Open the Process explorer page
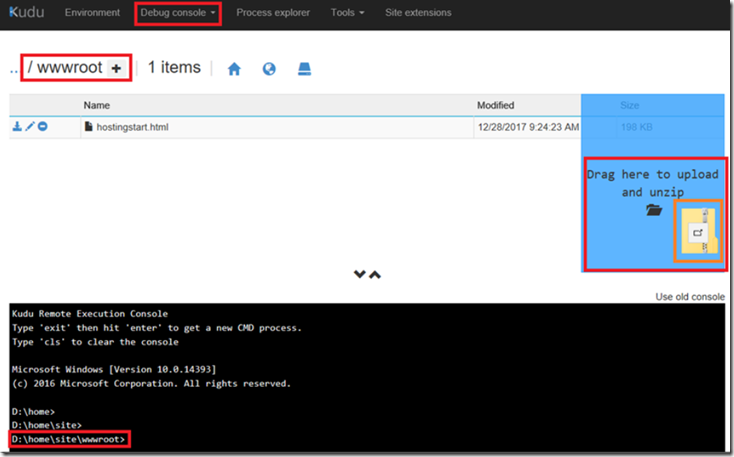Image resolution: width=734 pixels, height=457 pixels. coord(273,13)
